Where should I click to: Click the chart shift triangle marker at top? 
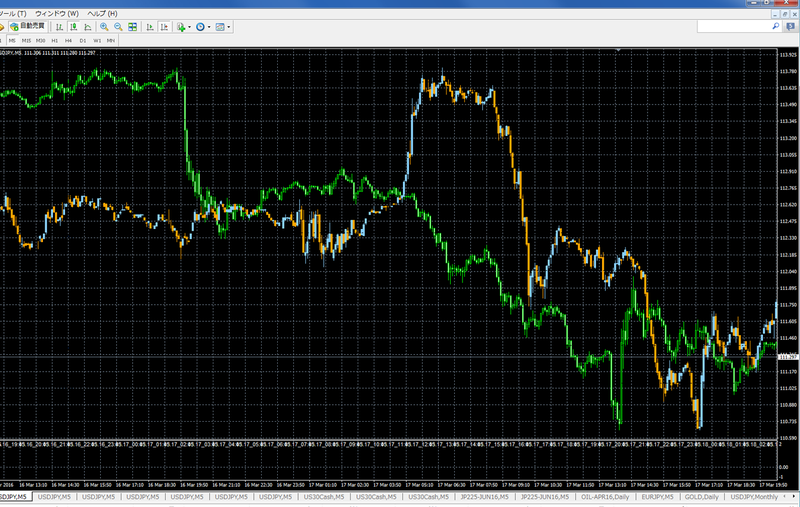point(618,50)
